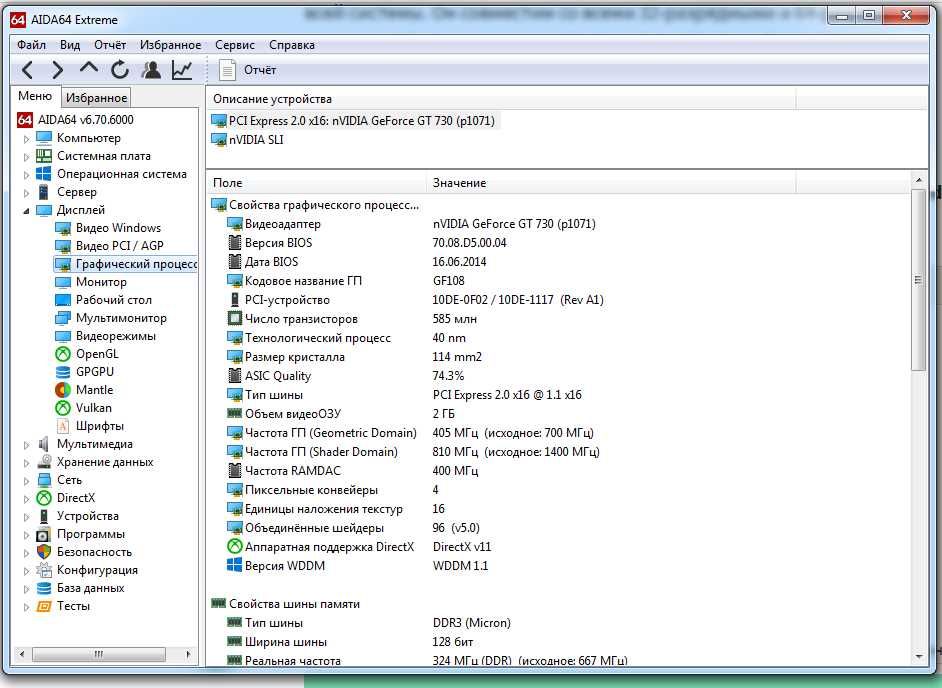This screenshot has height=688, width=942.
Task: Expand the Мультимедиа tree node
Action: point(26,445)
